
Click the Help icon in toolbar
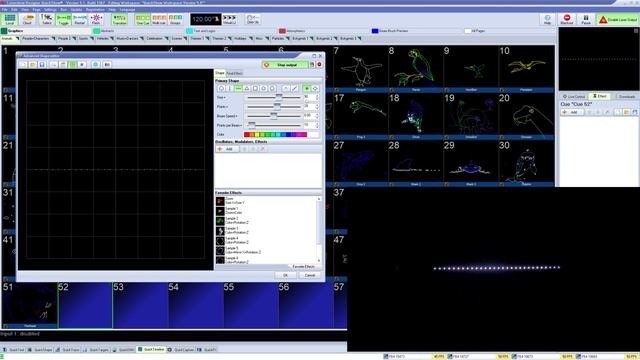(547, 19)
